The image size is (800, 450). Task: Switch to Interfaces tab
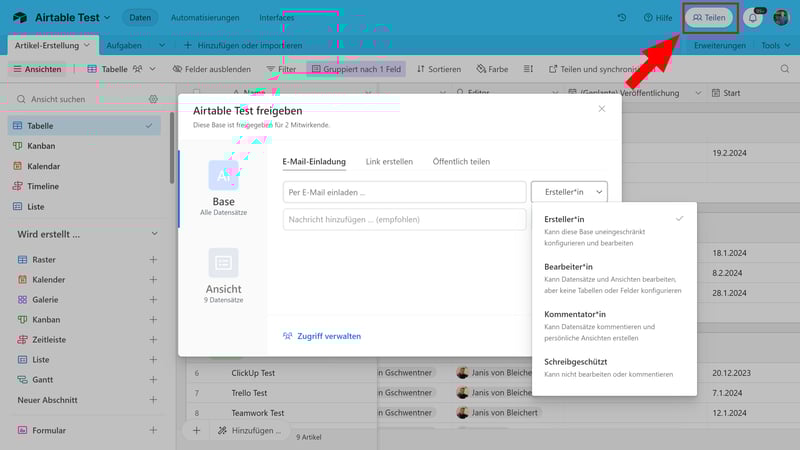(x=277, y=17)
